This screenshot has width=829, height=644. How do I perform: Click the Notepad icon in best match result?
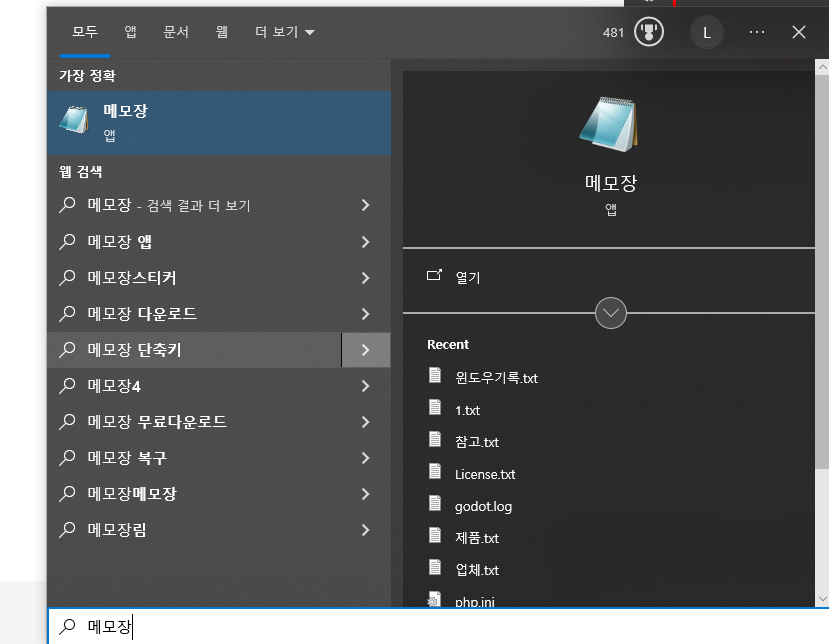74,119
